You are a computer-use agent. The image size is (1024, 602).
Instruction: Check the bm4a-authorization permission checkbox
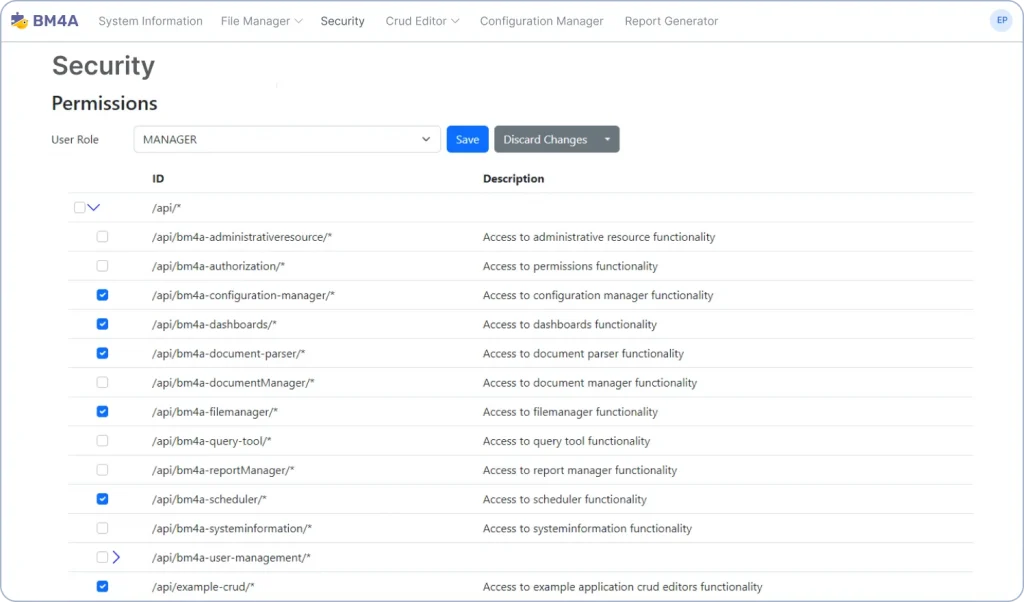103,266
